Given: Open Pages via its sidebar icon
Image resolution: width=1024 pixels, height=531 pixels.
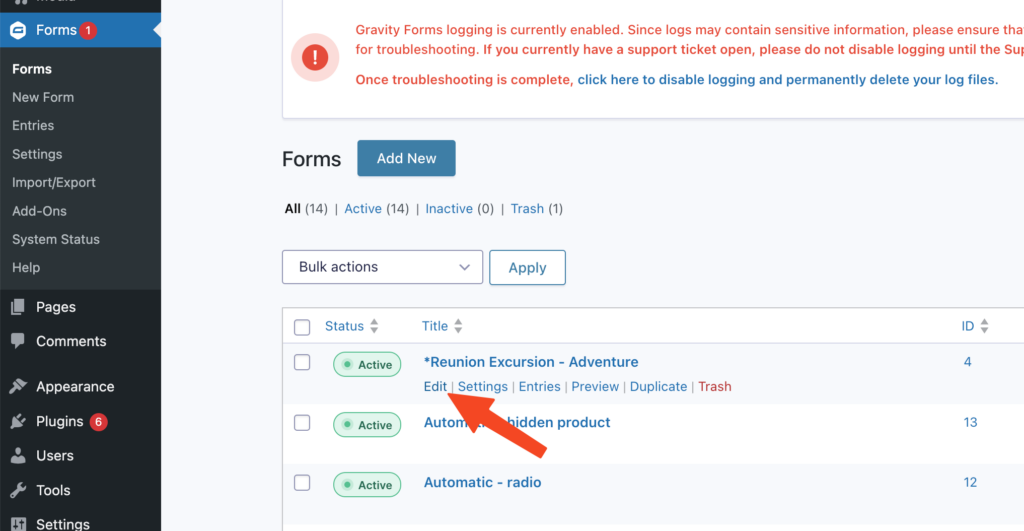Looking at the screenshot, I should [x=18, y=307].
